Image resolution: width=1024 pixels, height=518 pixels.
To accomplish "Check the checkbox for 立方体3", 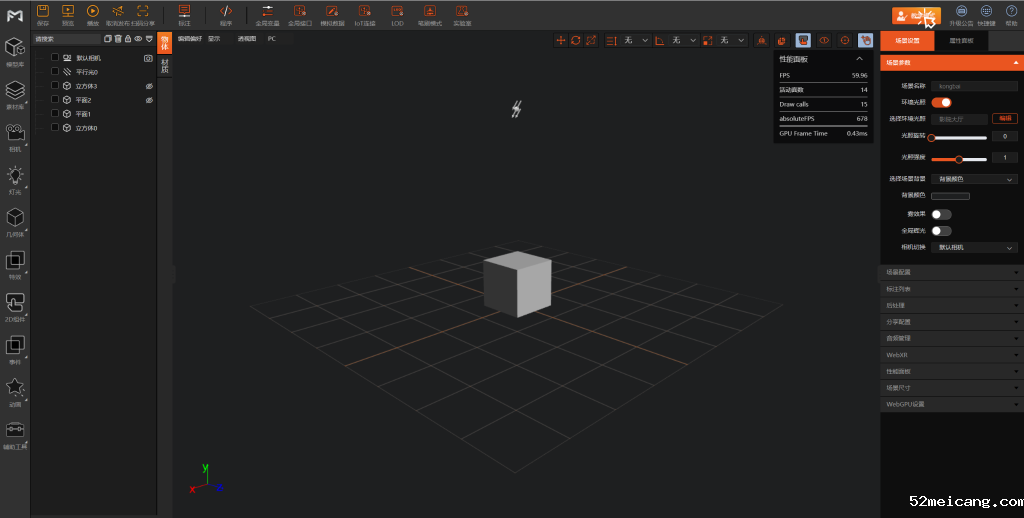I will click(55, 86).
